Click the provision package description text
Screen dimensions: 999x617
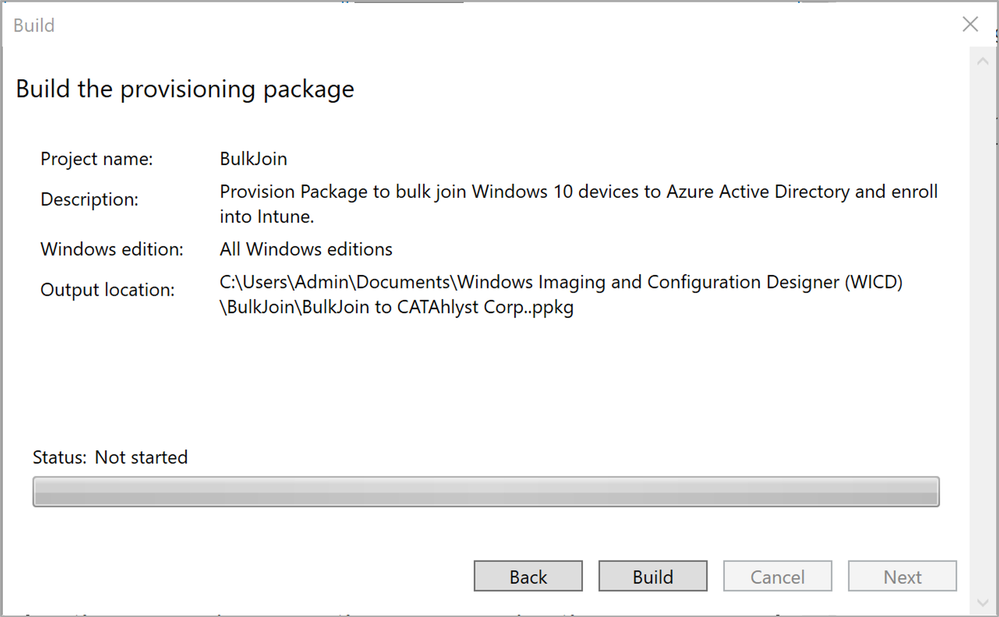pyautogui.click(x=578, y=201)
